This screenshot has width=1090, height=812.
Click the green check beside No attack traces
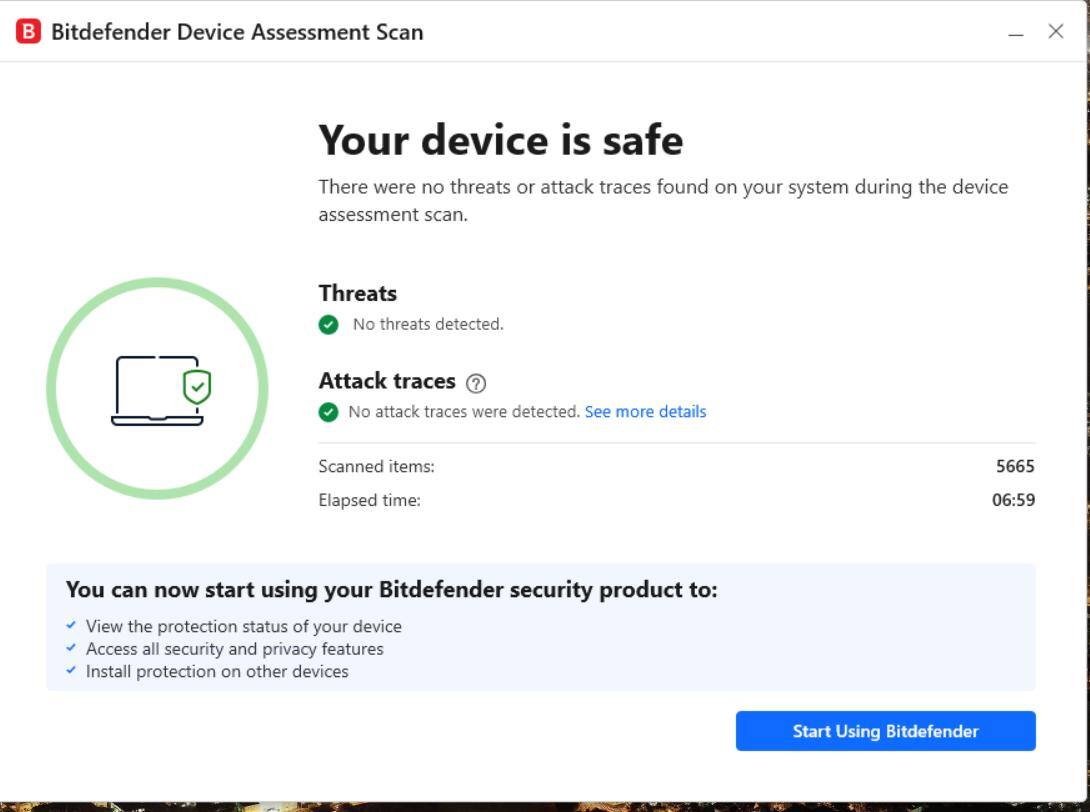(x=328, y=412)
